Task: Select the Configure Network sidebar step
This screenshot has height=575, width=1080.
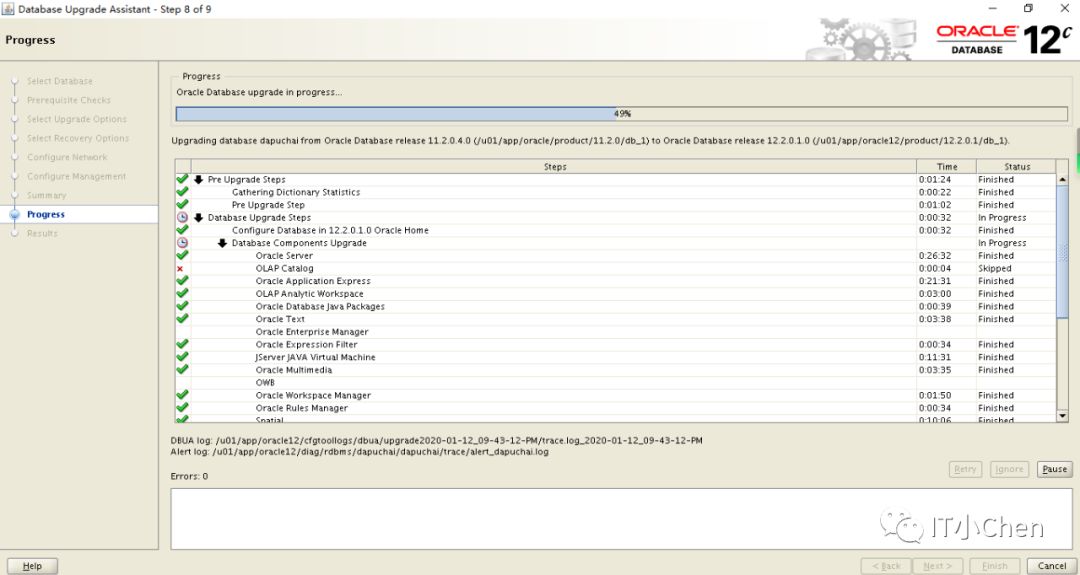Action: coord(67,157)
